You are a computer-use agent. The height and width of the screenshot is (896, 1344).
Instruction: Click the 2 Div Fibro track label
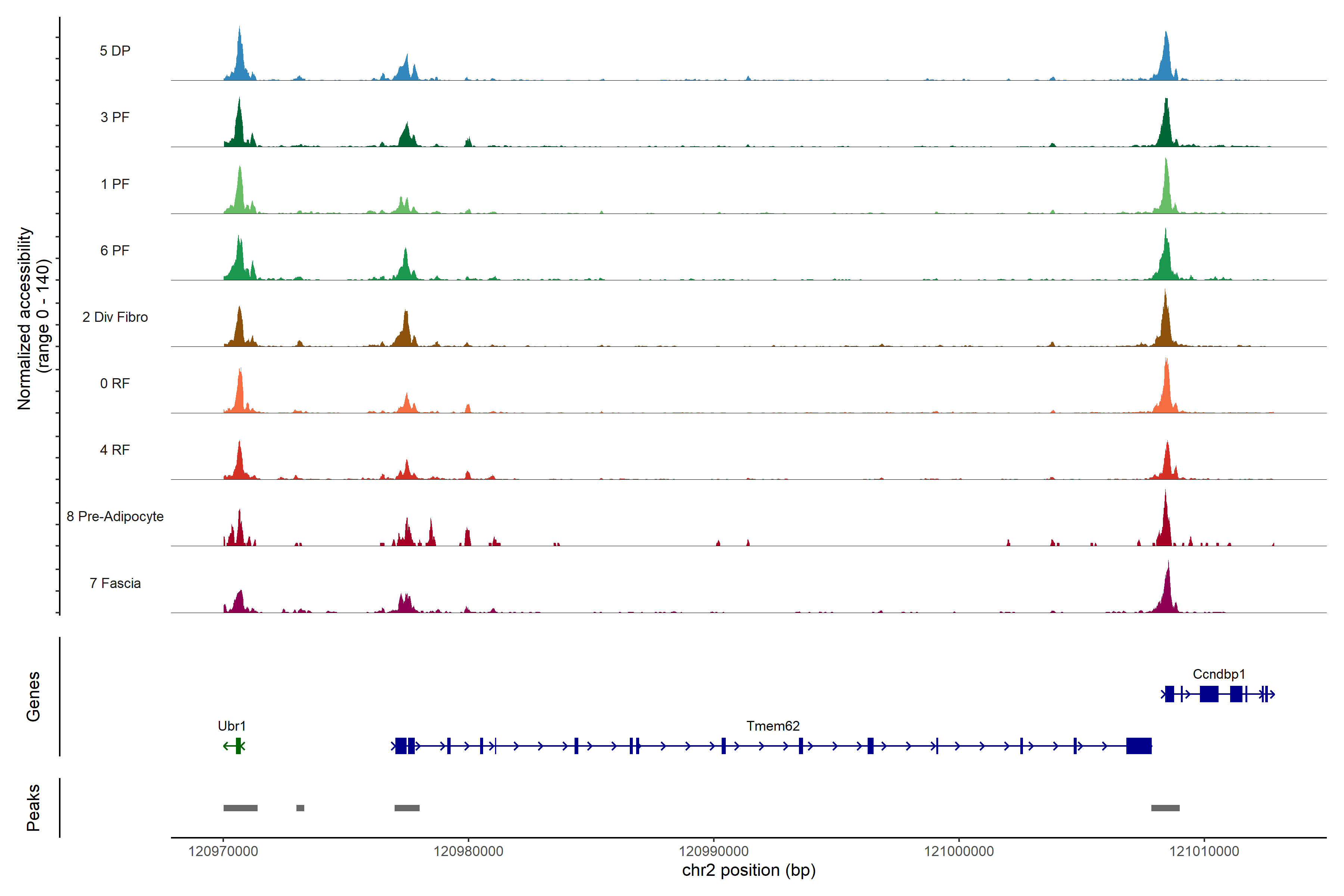(x=115, y=317)
